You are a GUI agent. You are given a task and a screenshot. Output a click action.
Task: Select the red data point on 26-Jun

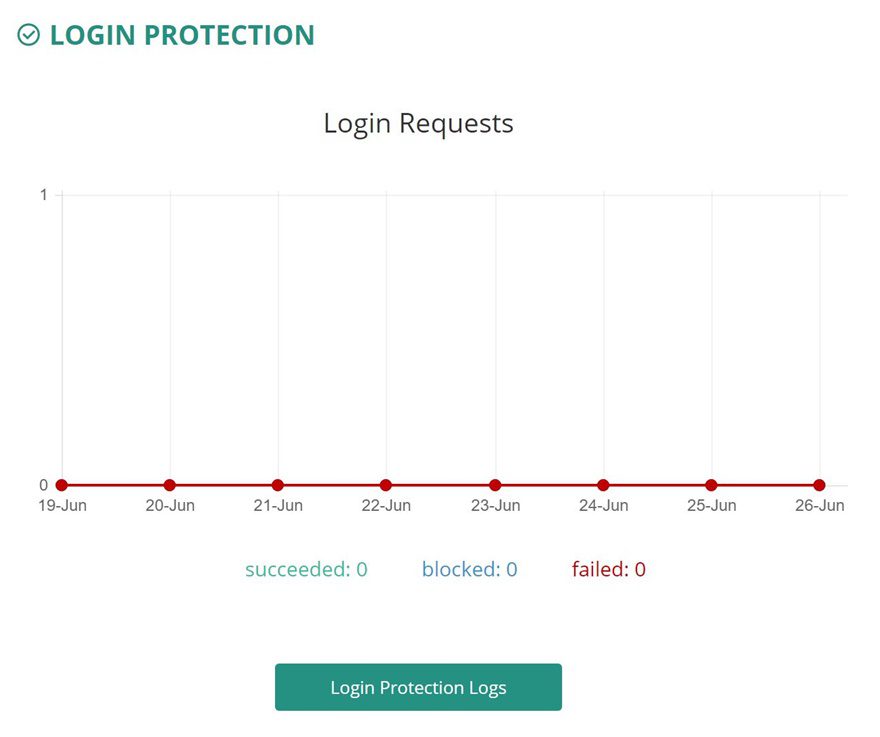[x=820, y=484]
